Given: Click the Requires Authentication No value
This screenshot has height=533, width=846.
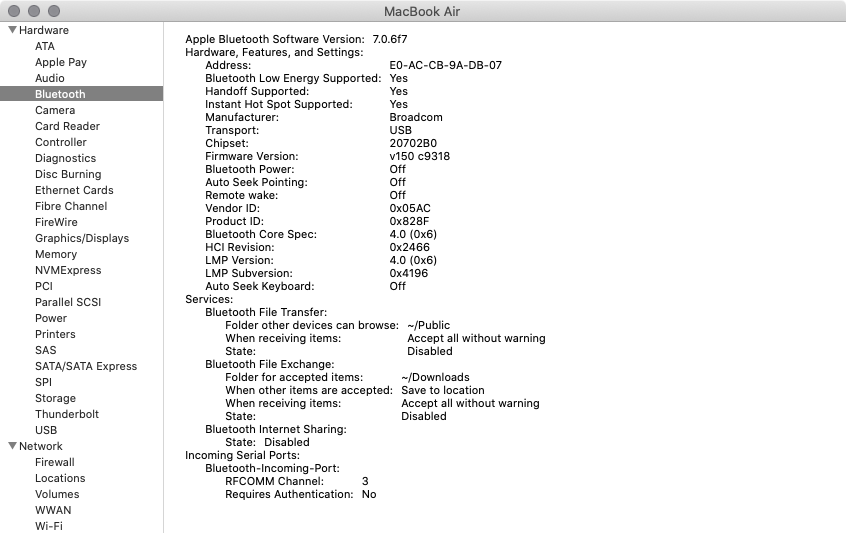Looking at the screenshot, I should pos(369,494).
